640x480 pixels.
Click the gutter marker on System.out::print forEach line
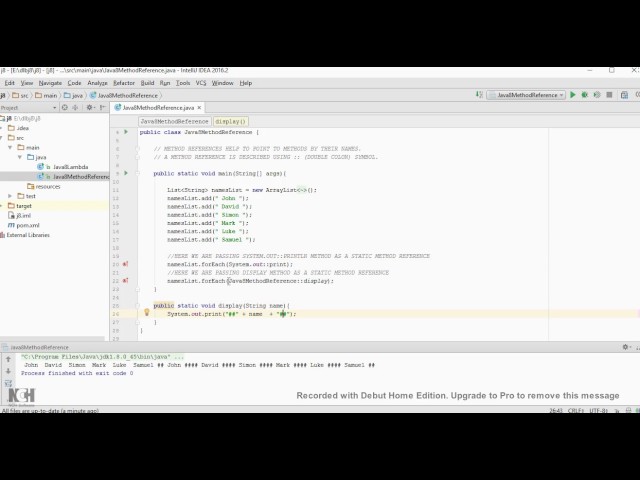pos(126,264)
